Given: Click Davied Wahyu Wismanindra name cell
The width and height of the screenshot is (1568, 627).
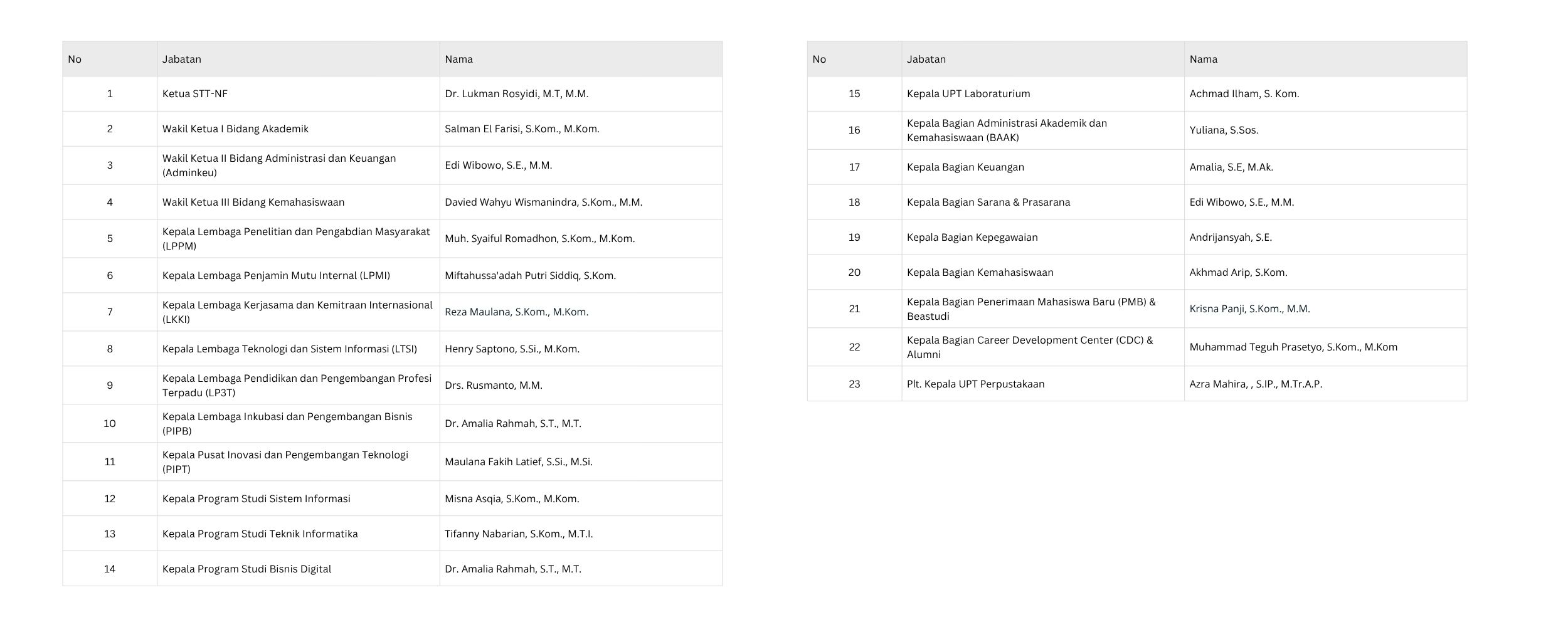Looking at the screenshot, I should [x=543, y=203].
